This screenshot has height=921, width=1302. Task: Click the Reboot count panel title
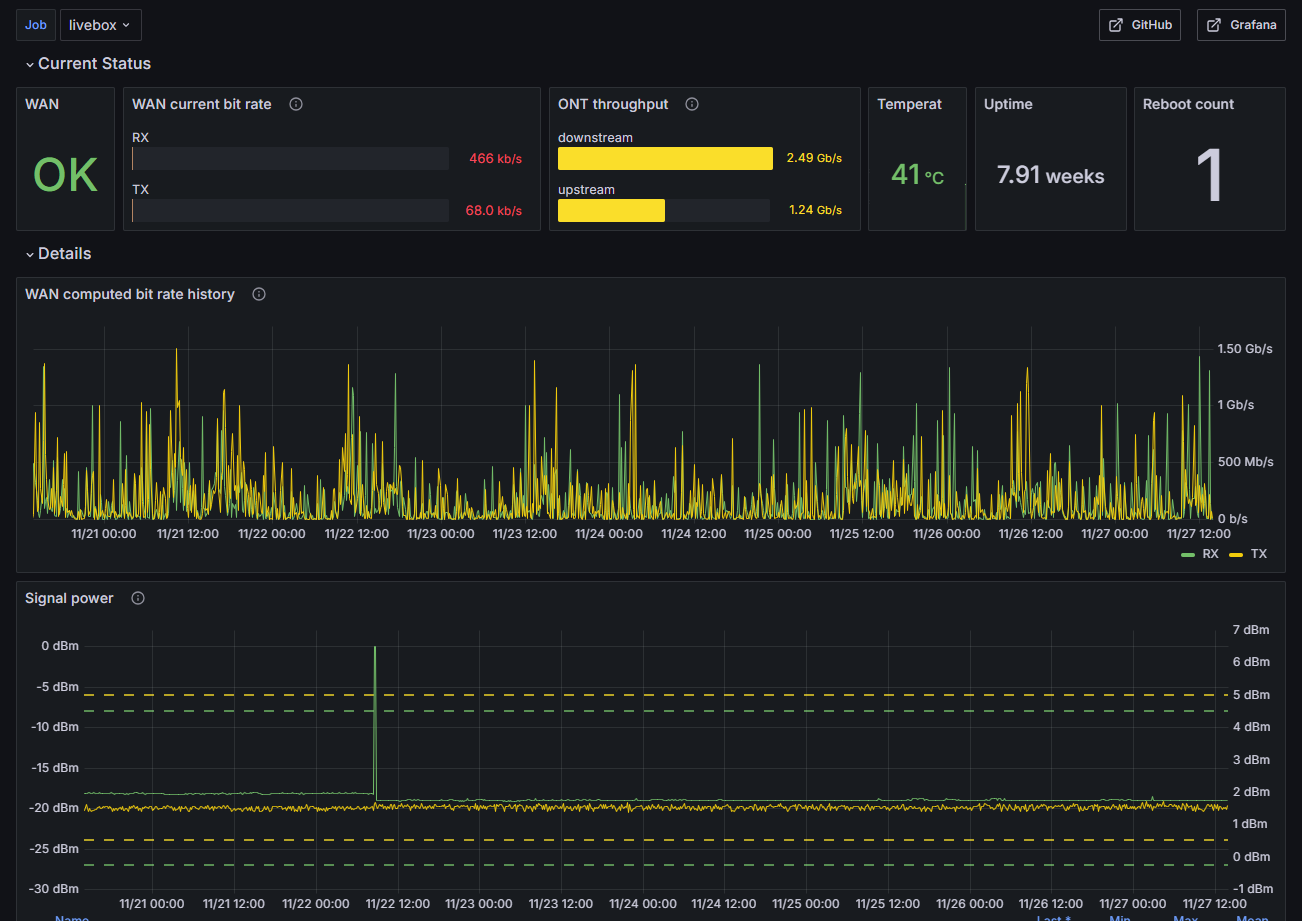click(1188, 104)
